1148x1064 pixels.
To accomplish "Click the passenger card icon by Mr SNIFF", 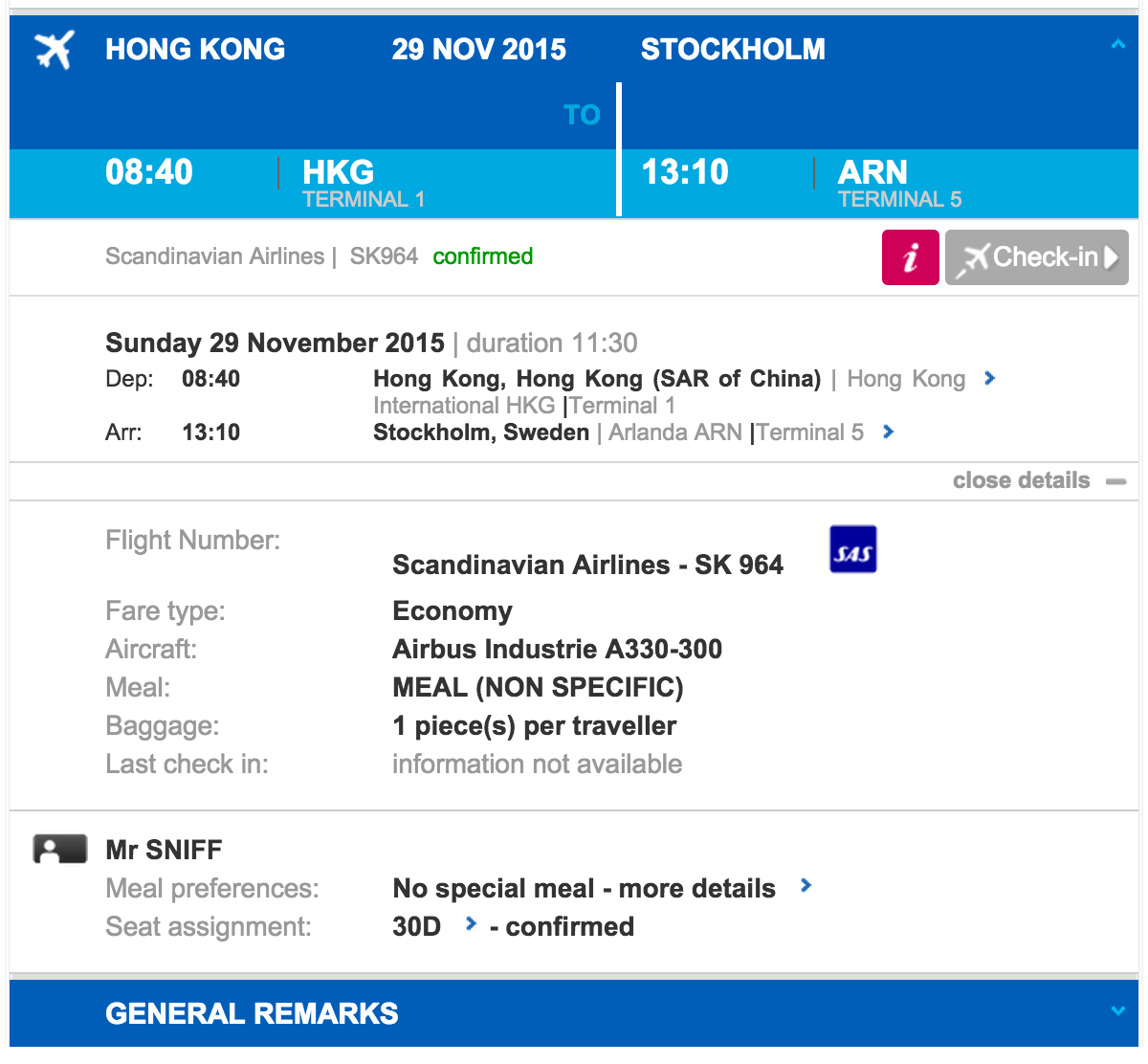I will [x=60, y=849].
